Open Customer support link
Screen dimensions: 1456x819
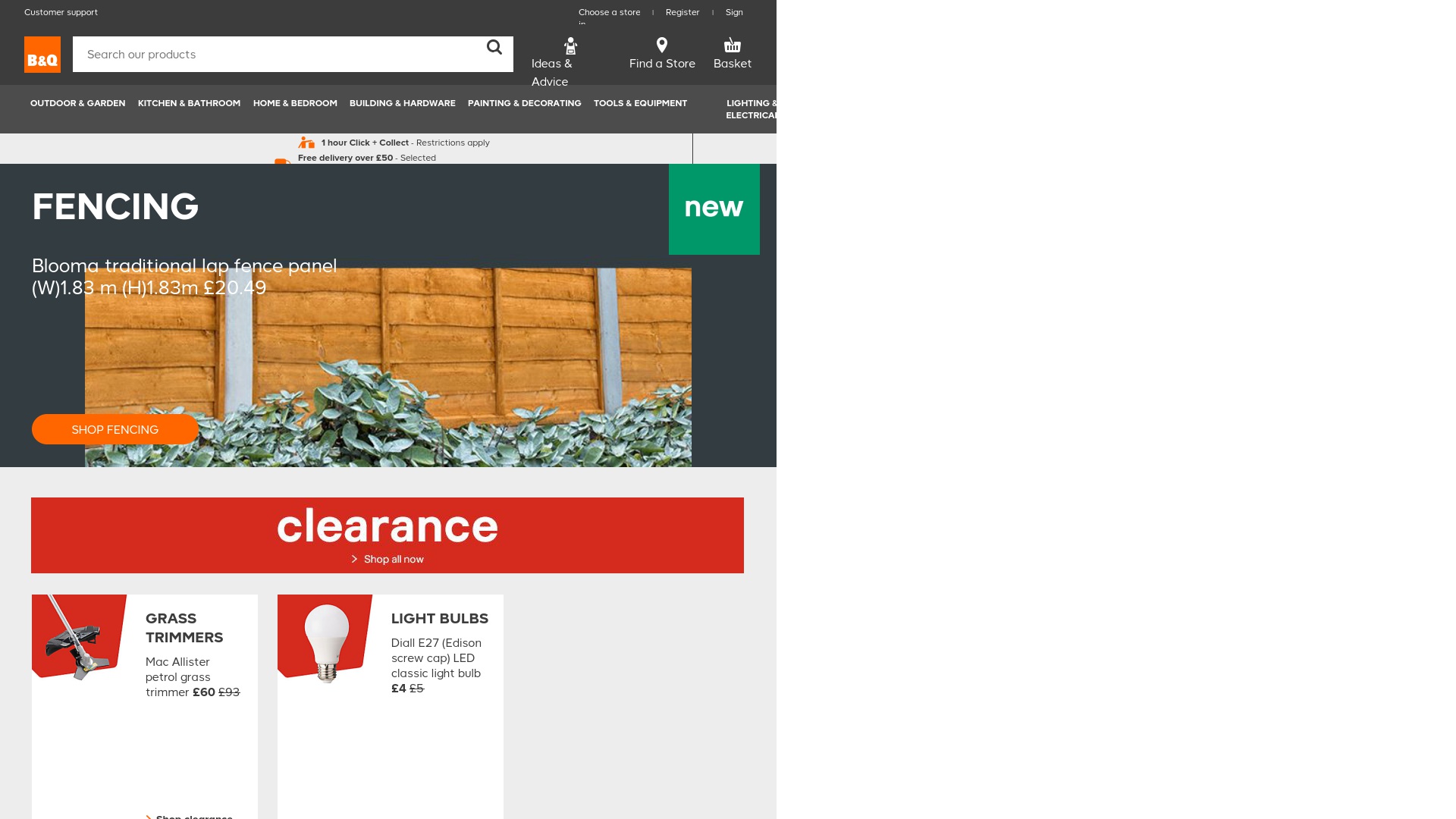point(61,12)
